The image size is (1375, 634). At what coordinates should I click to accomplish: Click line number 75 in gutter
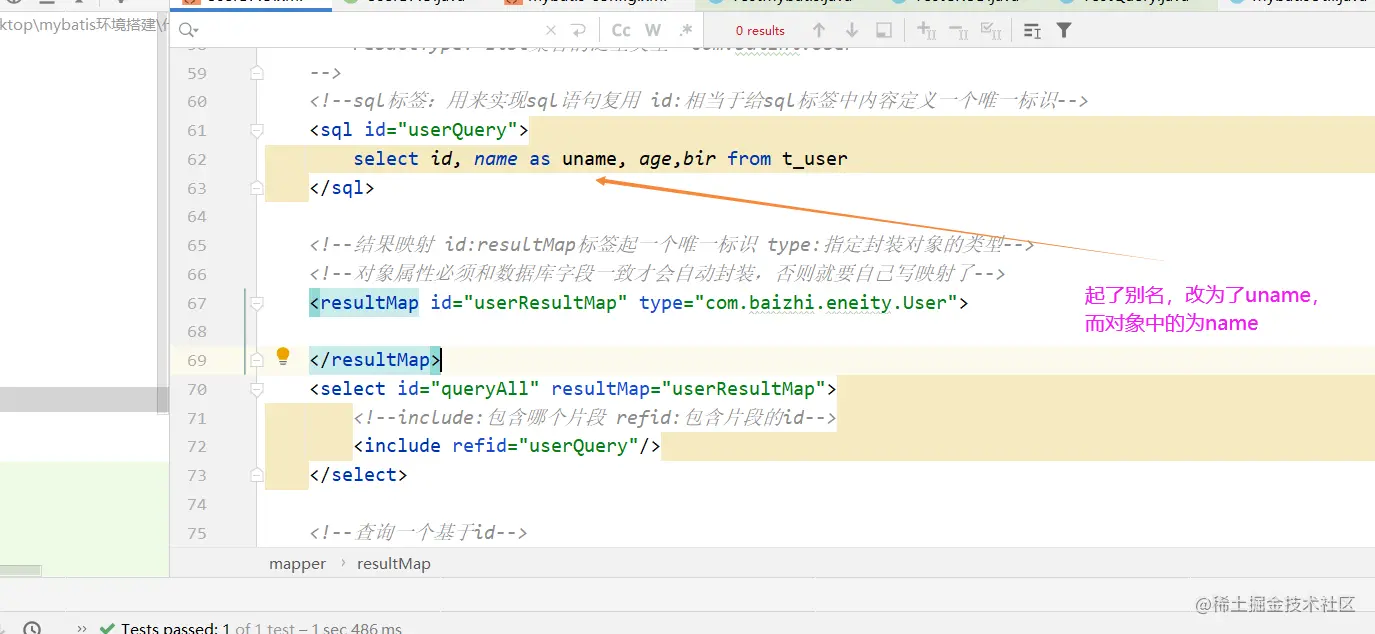click(x=197, y=533)
